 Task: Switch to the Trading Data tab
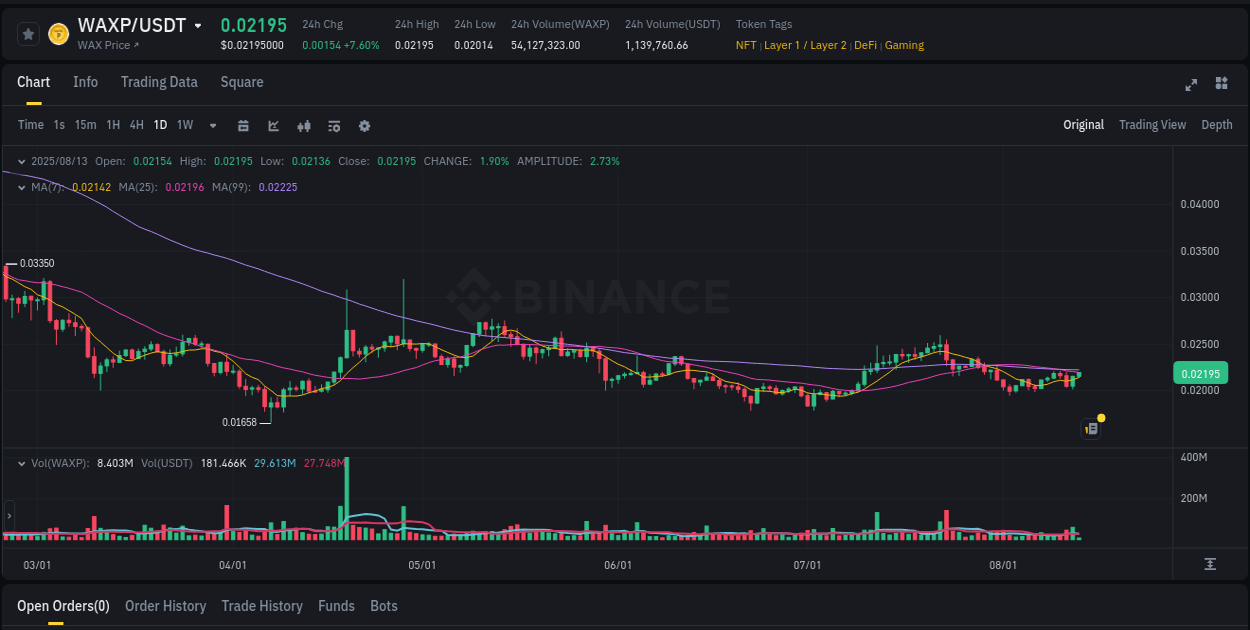pos(159,82)
